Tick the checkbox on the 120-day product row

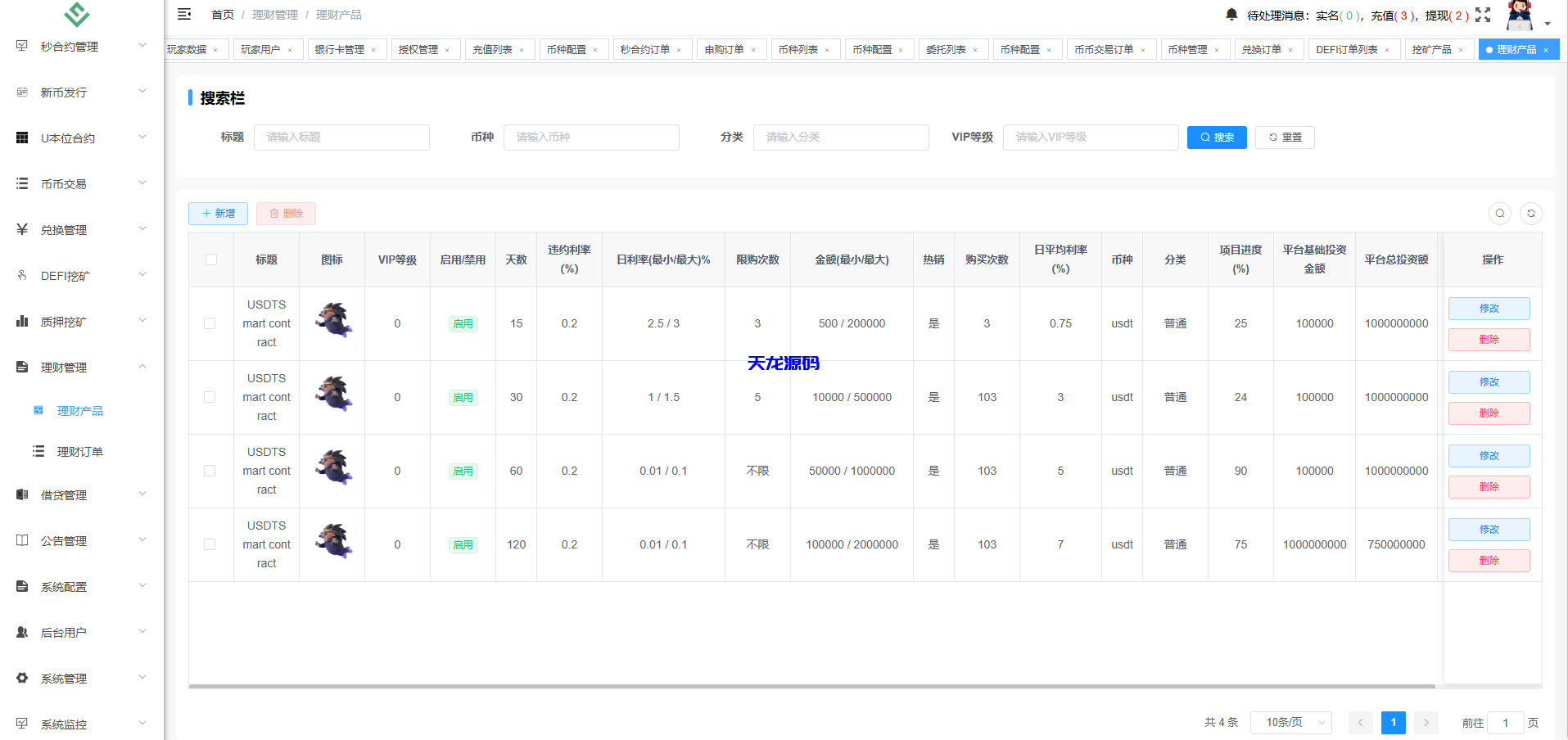point(211,544)
